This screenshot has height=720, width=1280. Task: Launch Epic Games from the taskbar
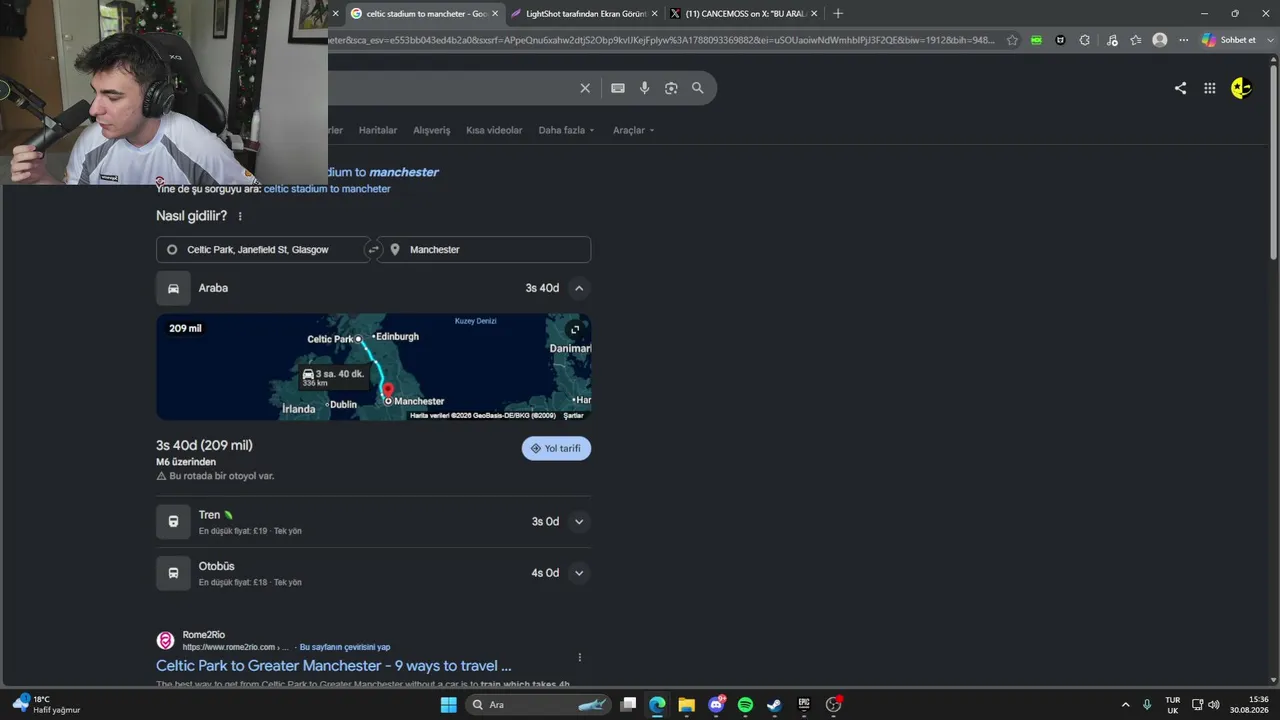coord(803,705)
